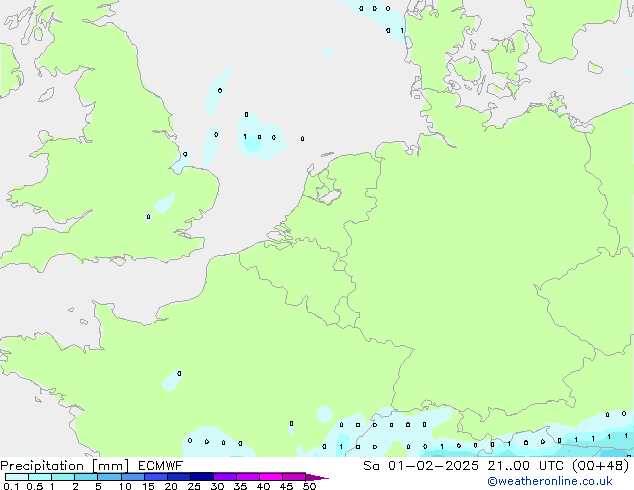Pick the 40–45 mm magenta legend swatch
The image size is (634, 490).
click(x=271, y=477)
